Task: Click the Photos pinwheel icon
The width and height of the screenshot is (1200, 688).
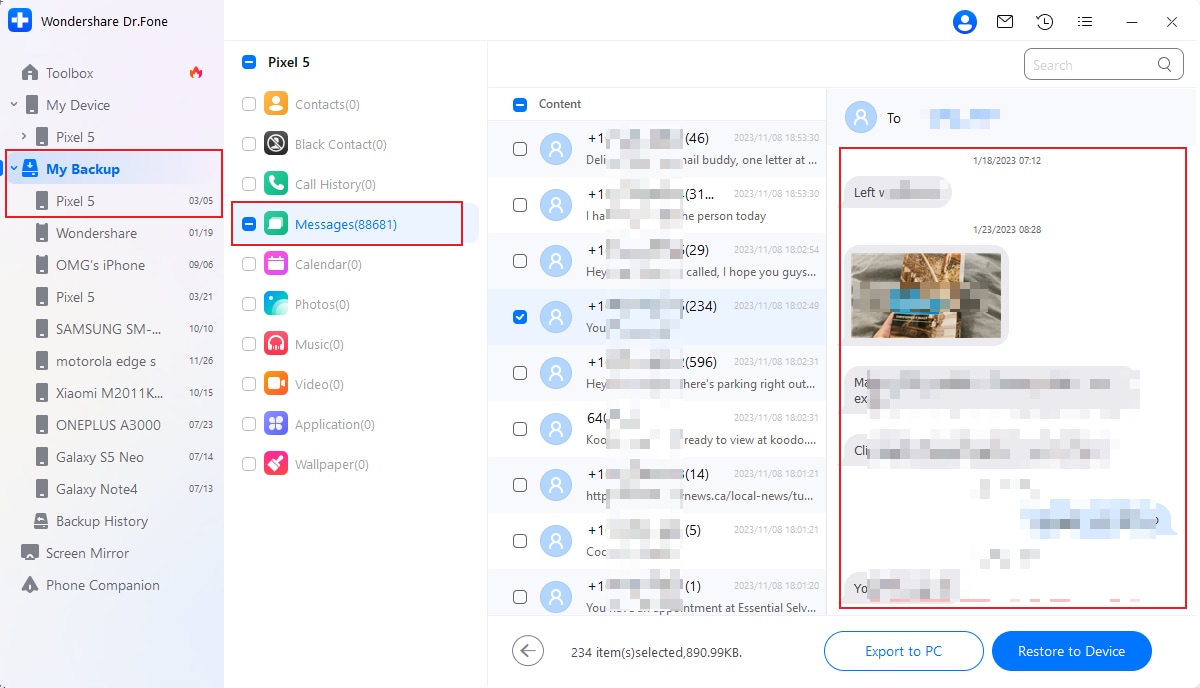Action: point(276,304)
